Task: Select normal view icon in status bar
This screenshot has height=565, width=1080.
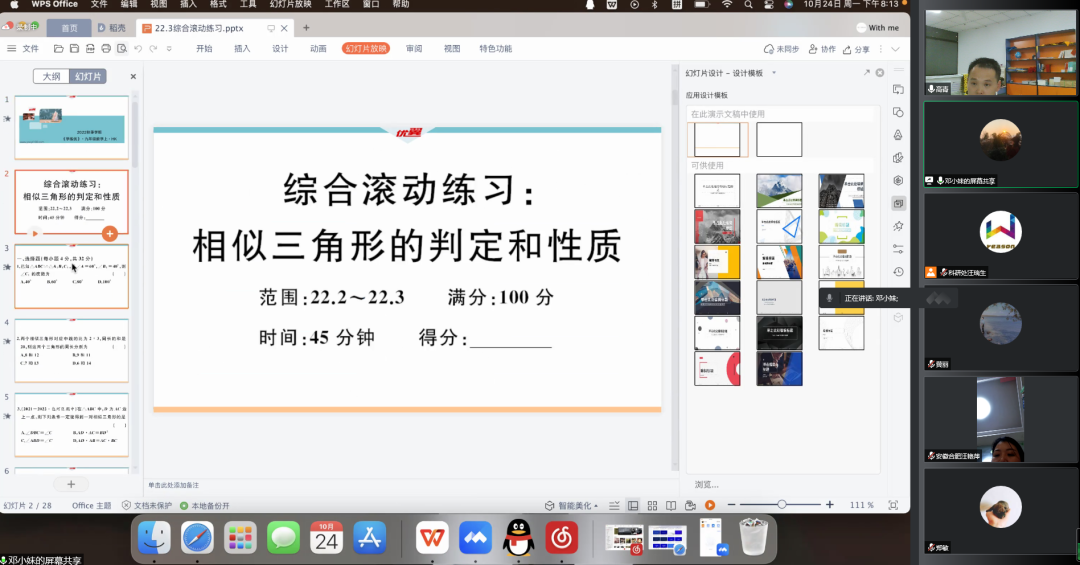Action: [x=633, y=506]
